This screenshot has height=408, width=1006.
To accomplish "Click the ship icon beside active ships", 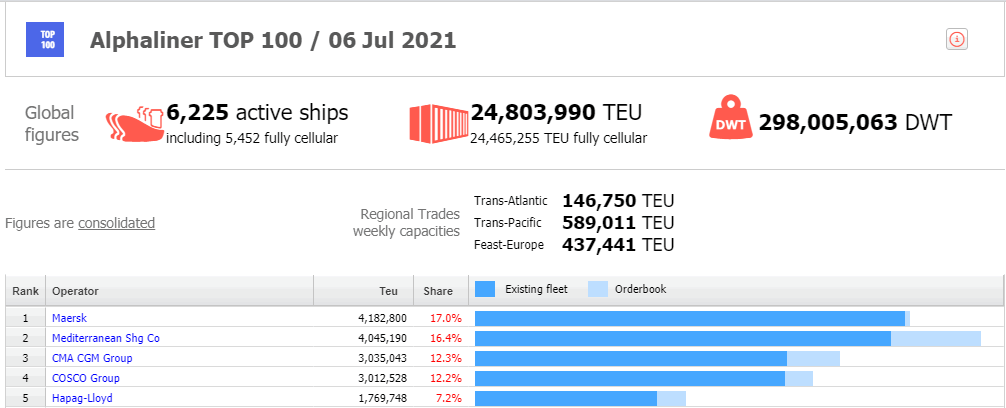I will tap(133, 123).
